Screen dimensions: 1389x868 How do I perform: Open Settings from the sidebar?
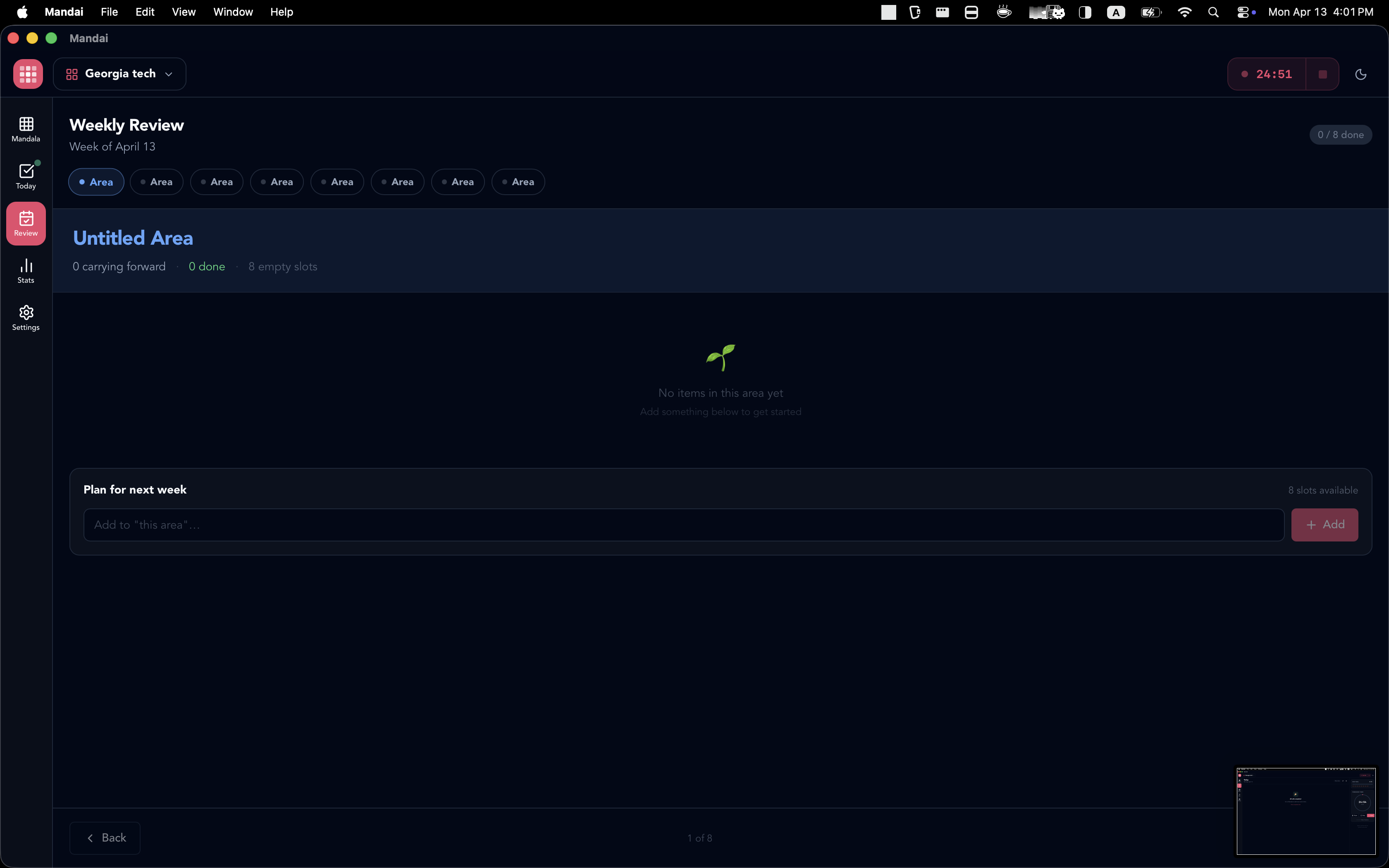click(x=26, y=317)
